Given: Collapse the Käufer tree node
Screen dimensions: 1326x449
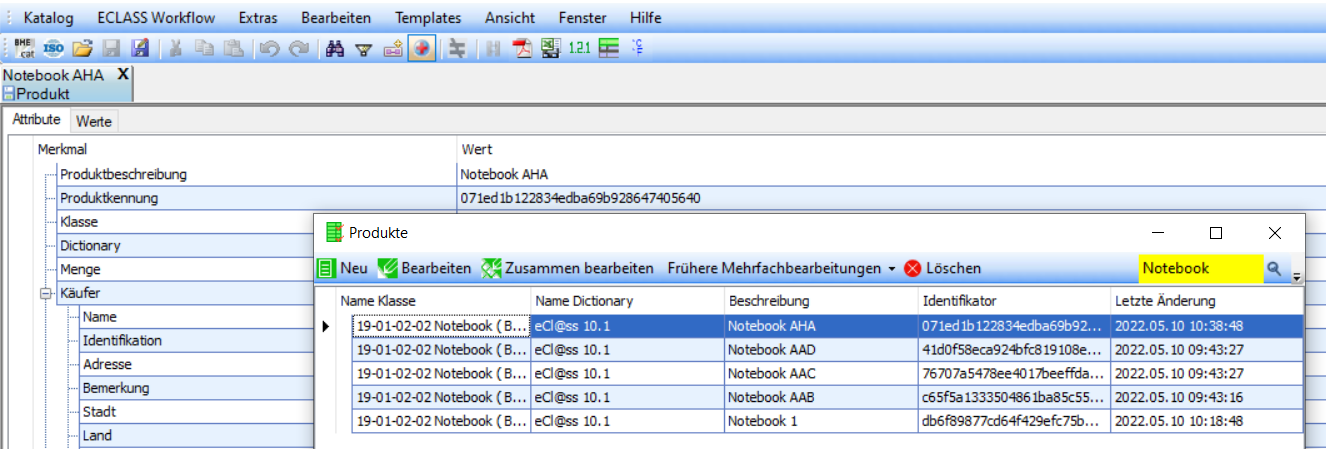Looking at the screenshot, I should (45, 293).
